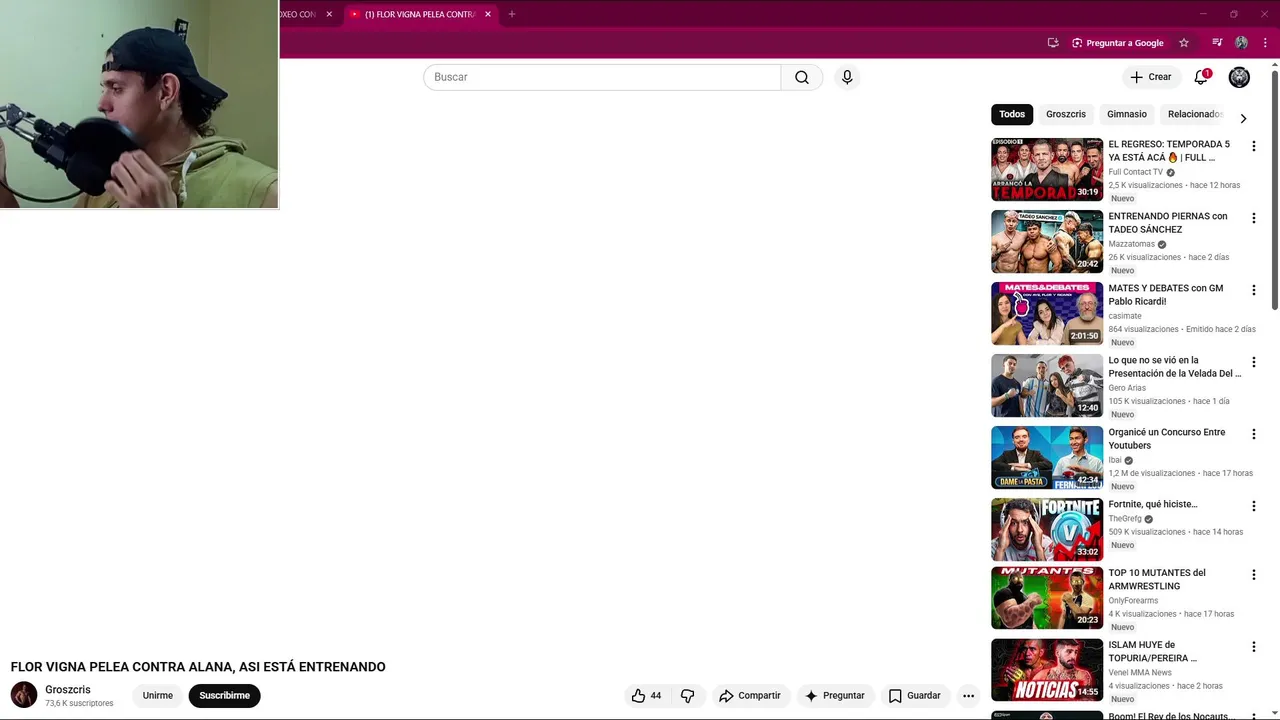Open notifications bell icon
1280x720 pixels.
click(1201, 77)
